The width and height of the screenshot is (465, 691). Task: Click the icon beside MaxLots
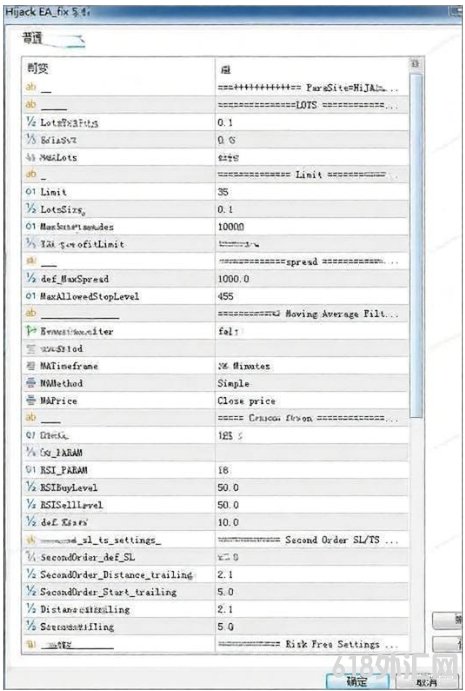tap(30, 157)
